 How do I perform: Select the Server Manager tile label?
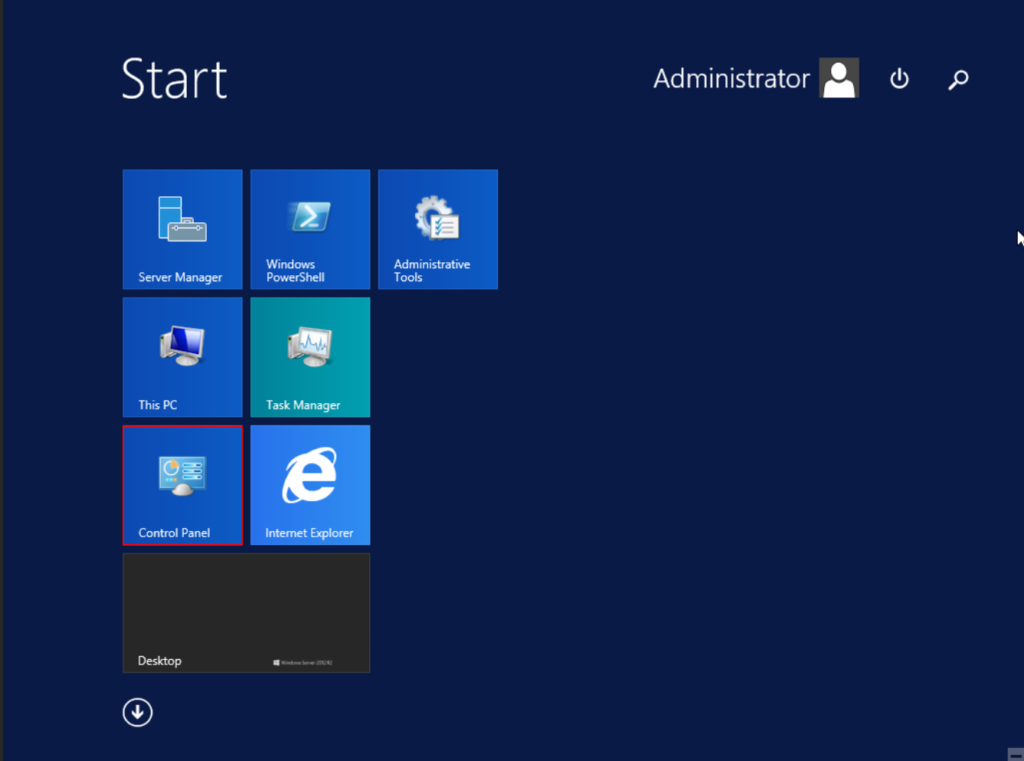[x=183, y=277]
